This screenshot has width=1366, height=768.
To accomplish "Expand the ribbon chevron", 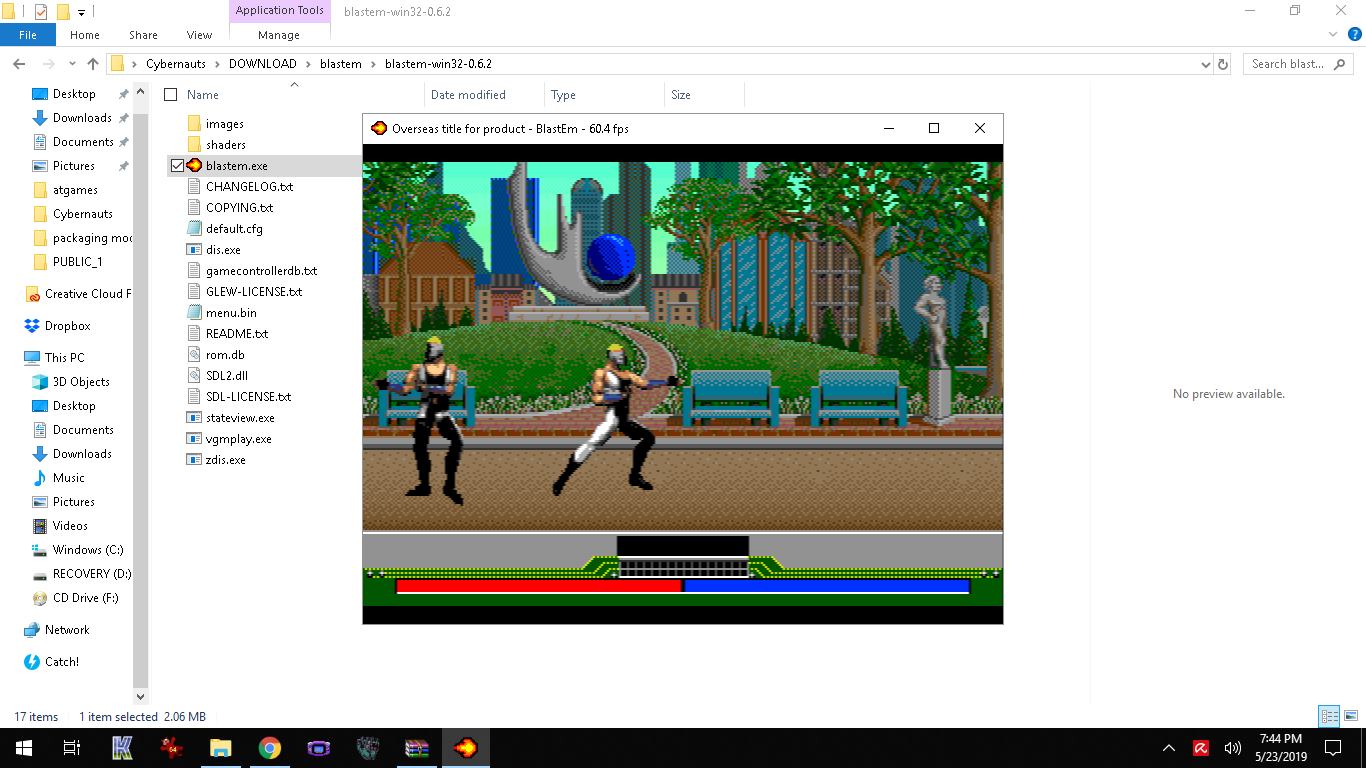I will pos(1334,34).
